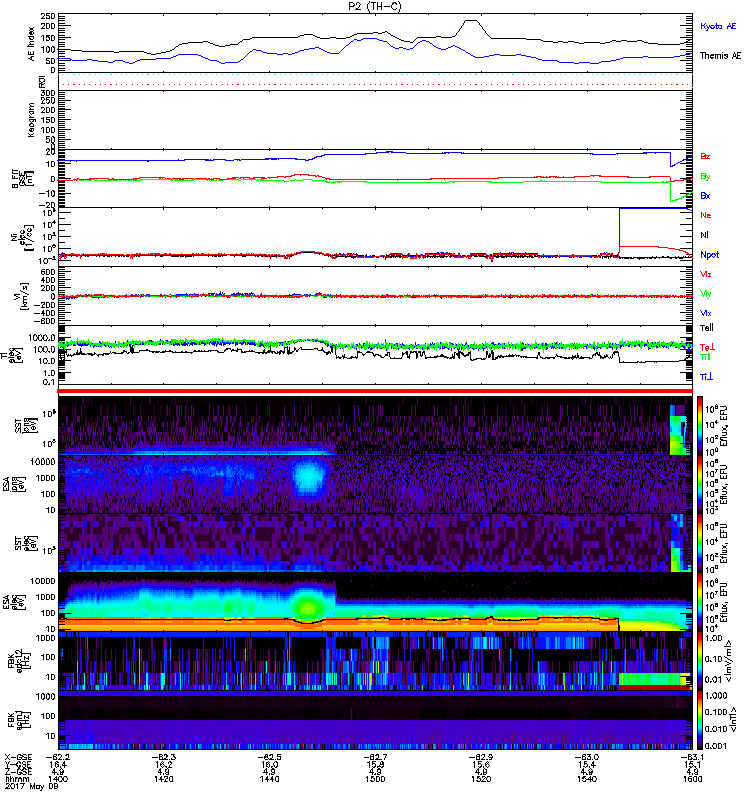
Task: Select the green Viy legend label
Action: [x=706, y=294]
